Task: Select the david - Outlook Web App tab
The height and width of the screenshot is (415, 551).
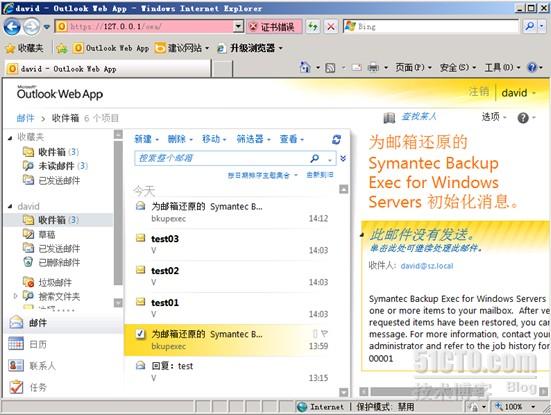Action: point(108,69)
